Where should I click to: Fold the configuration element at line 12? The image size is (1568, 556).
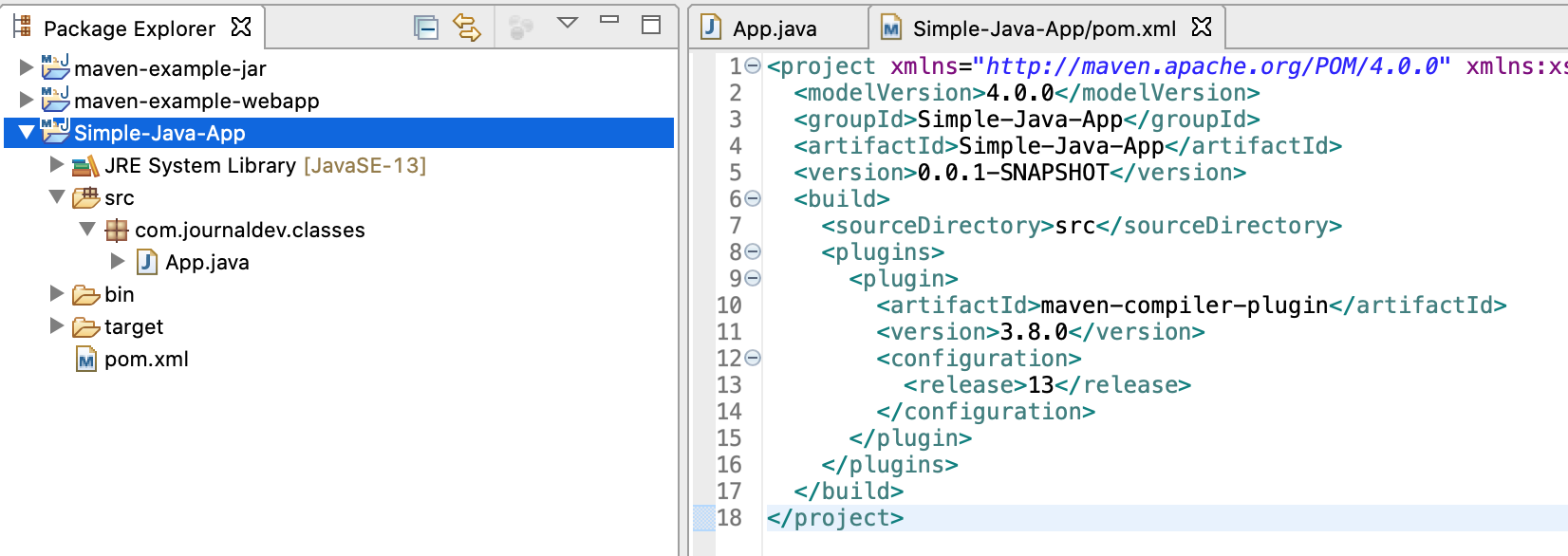(753, 358)
